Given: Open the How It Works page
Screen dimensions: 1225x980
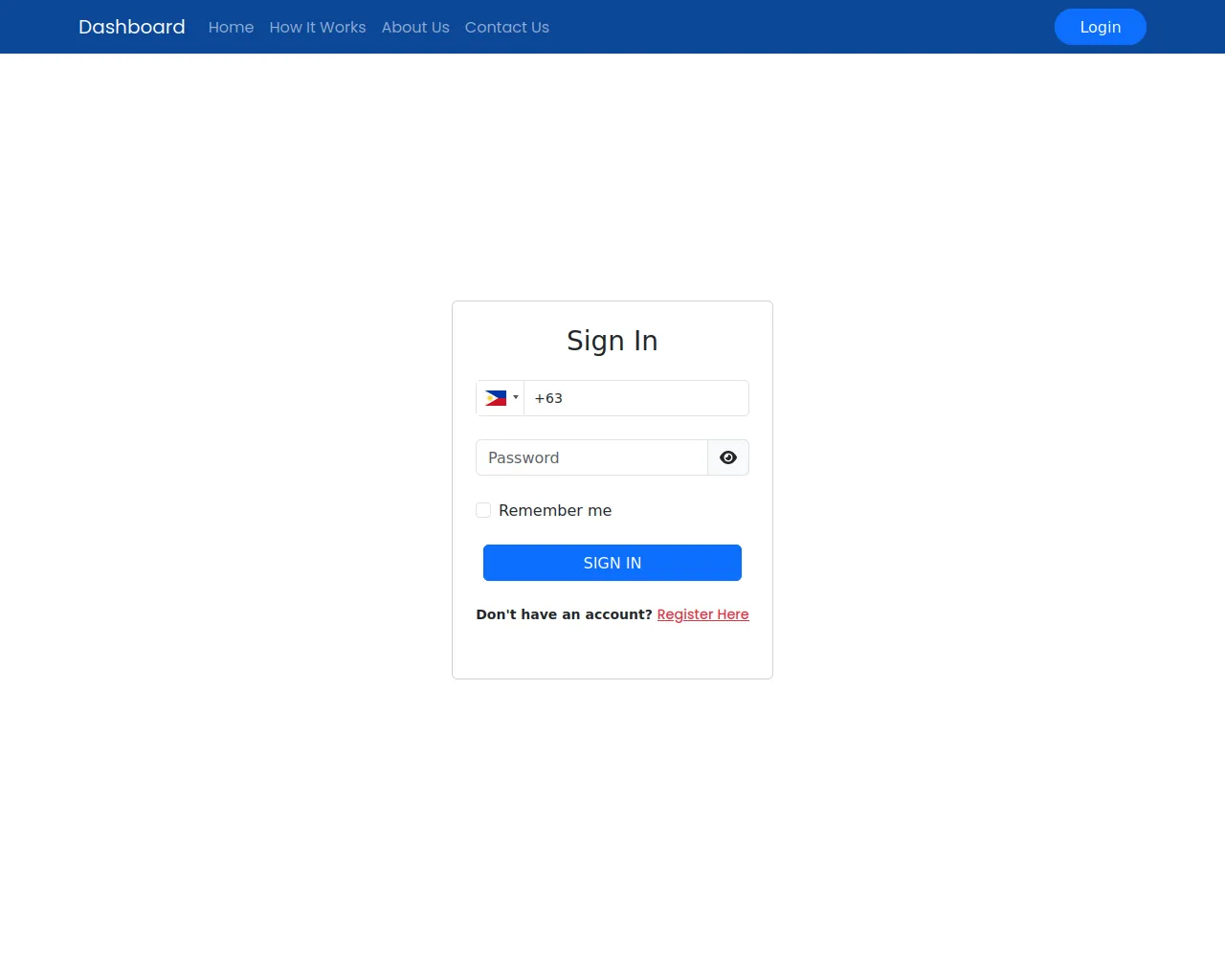Looking at the screenshot, I should pos(318,27).
